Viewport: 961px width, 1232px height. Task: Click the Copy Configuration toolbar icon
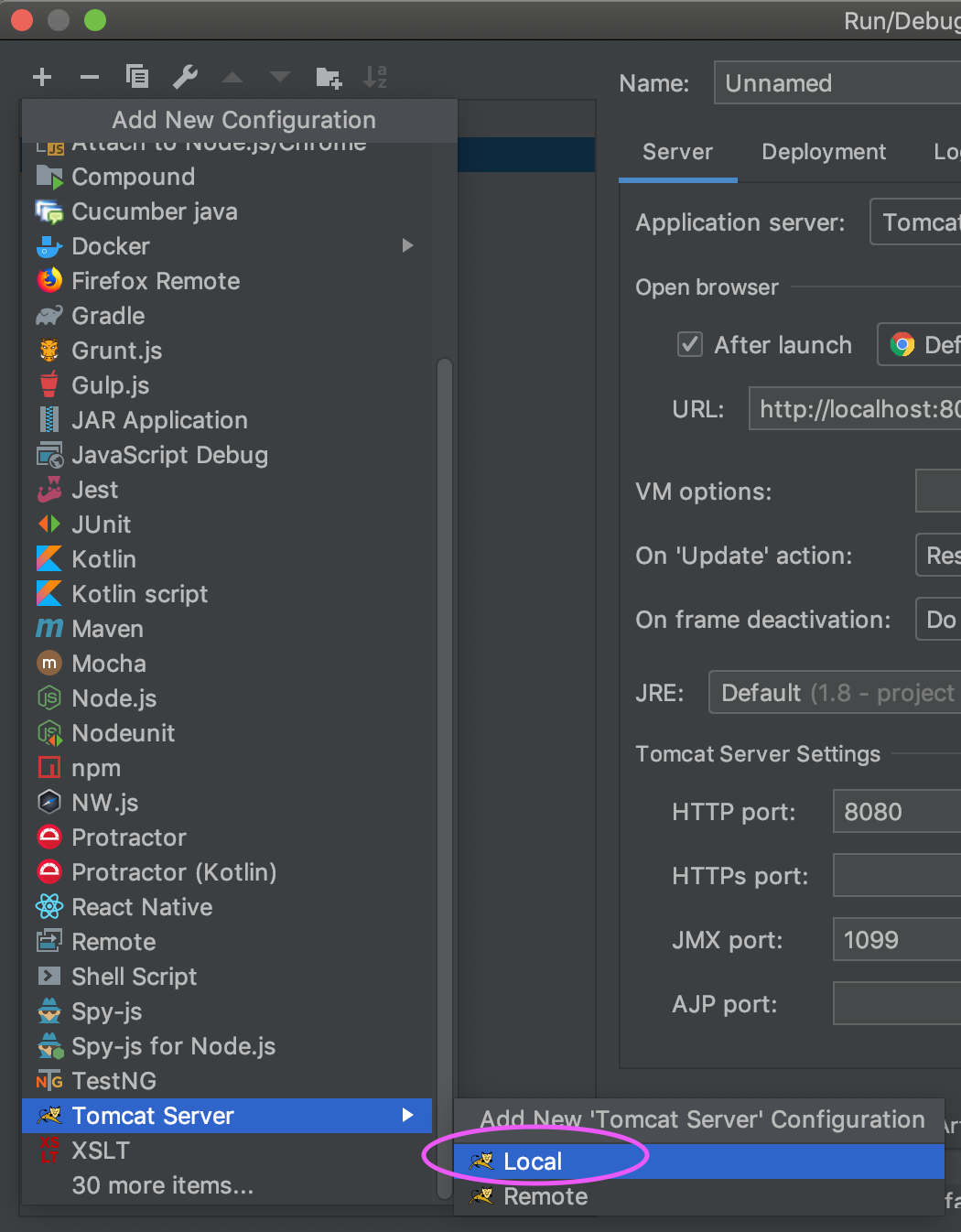click(x=137, y=77)
